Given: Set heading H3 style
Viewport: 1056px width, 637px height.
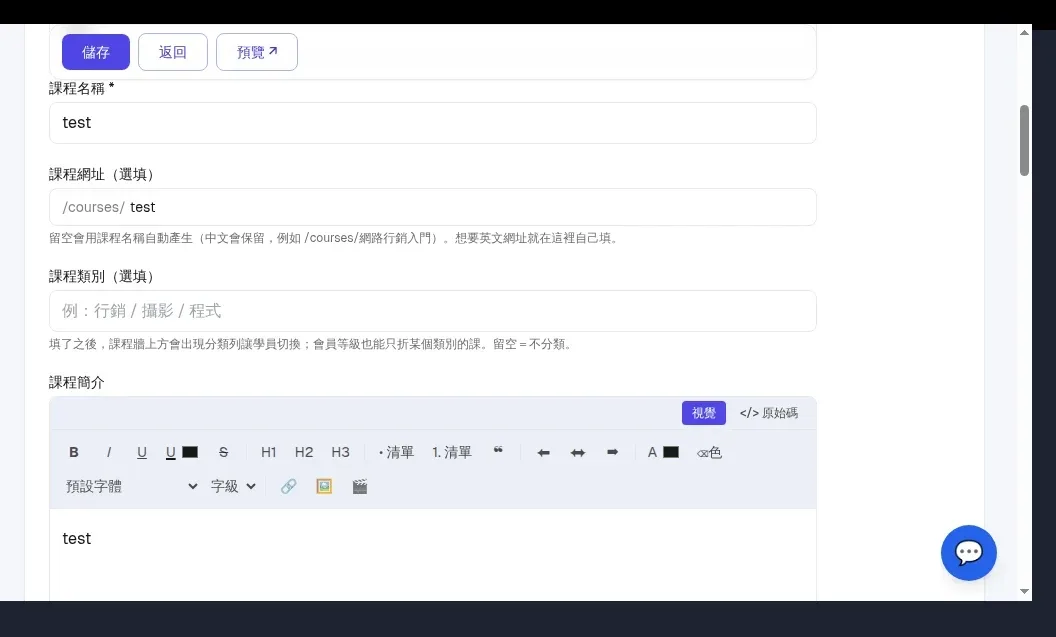Looking at the screenshot, I should point(340,452).
